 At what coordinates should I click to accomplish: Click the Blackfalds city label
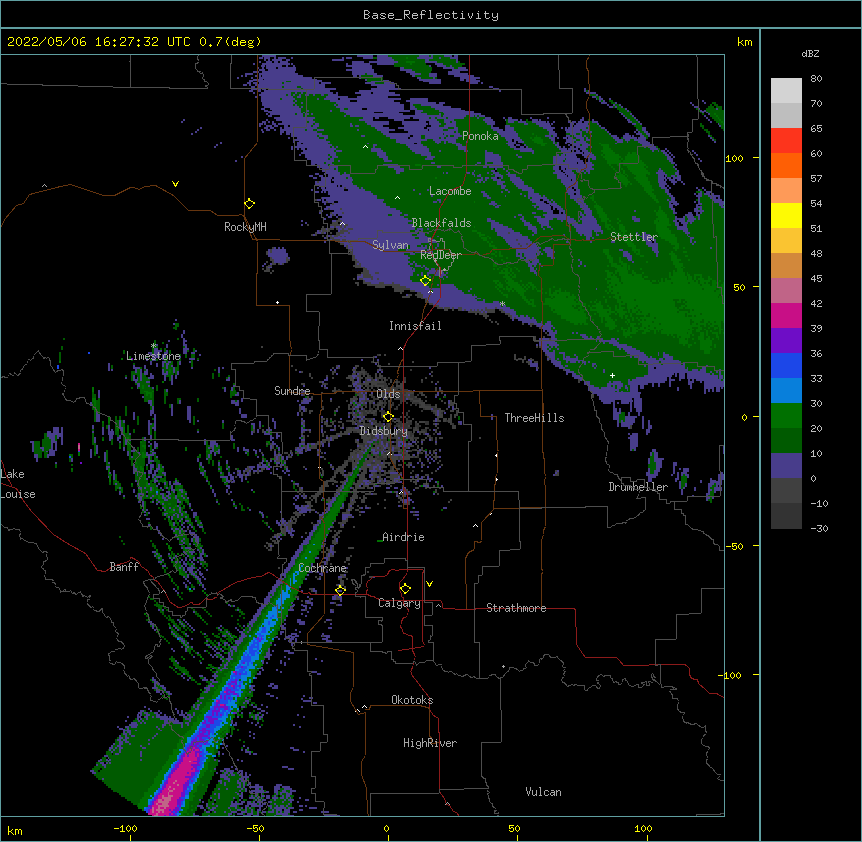441,223
